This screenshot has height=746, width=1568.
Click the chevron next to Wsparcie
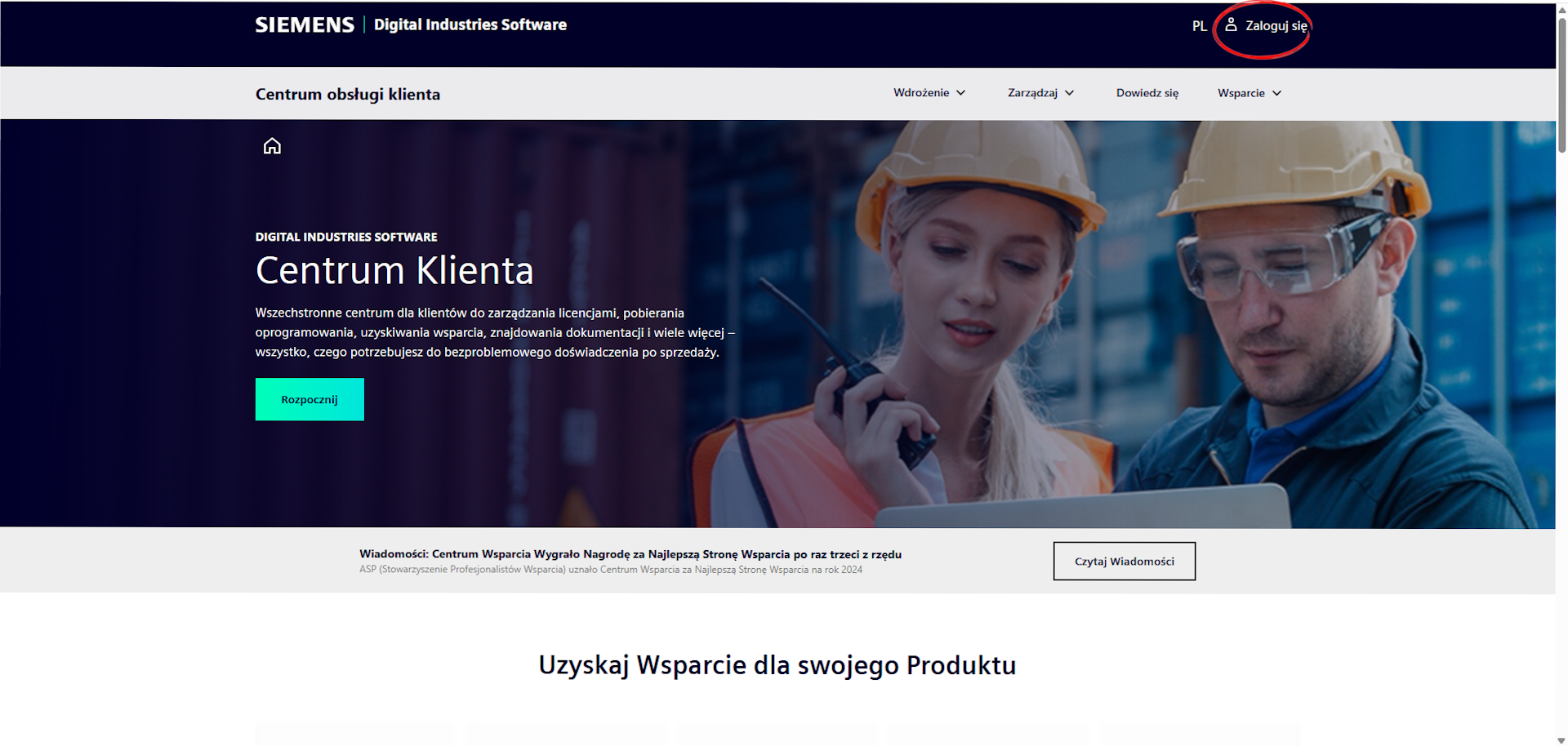1277,93
